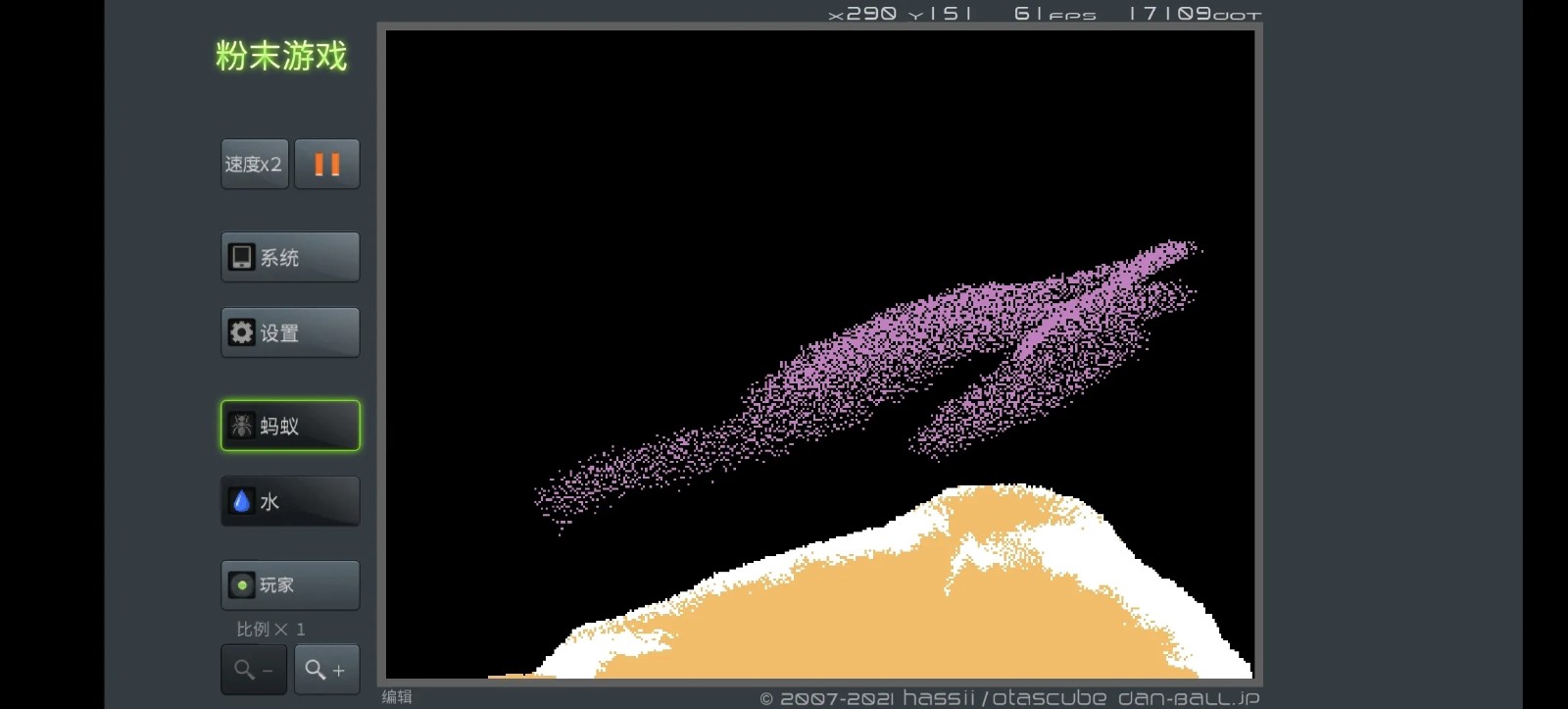Pause the simulation with the orange pause button
The image size is (1568, 709).
[x=326, y=164]
